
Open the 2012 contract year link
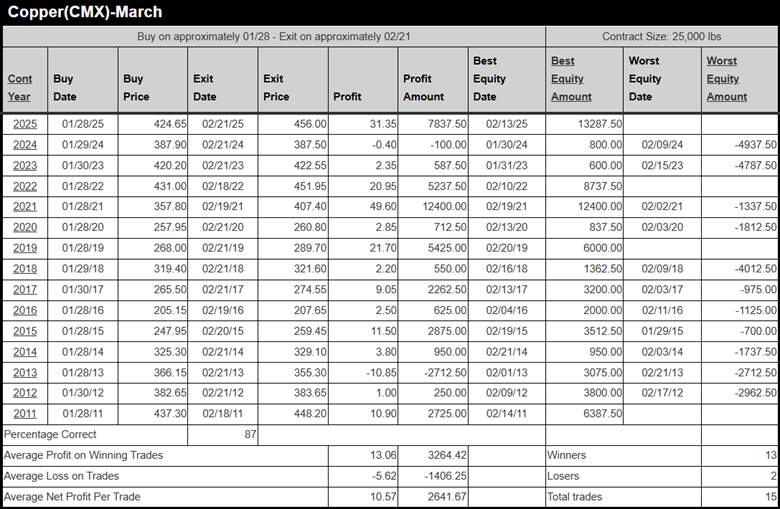(25, 393)
